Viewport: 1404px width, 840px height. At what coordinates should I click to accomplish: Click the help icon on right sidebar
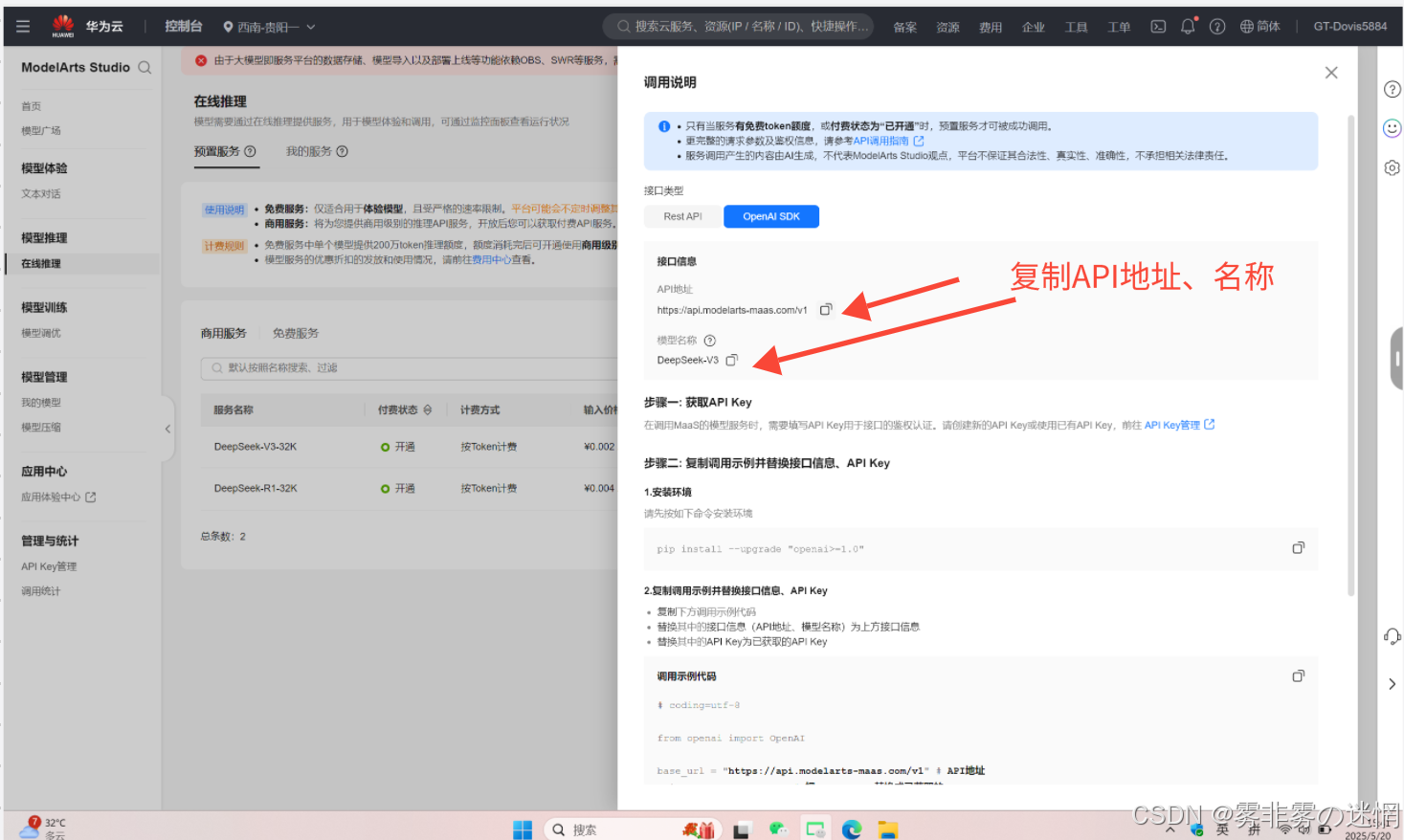[1393, 89]
